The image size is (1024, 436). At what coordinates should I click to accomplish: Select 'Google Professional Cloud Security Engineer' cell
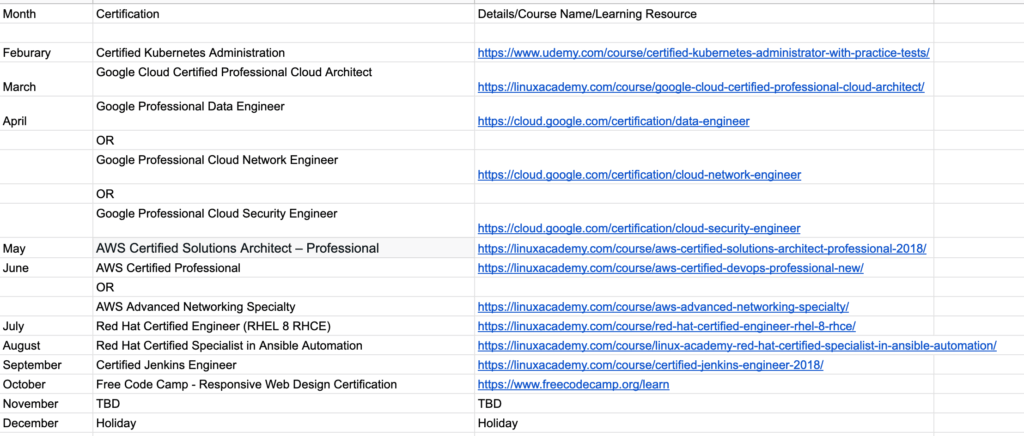coord(283,221)
